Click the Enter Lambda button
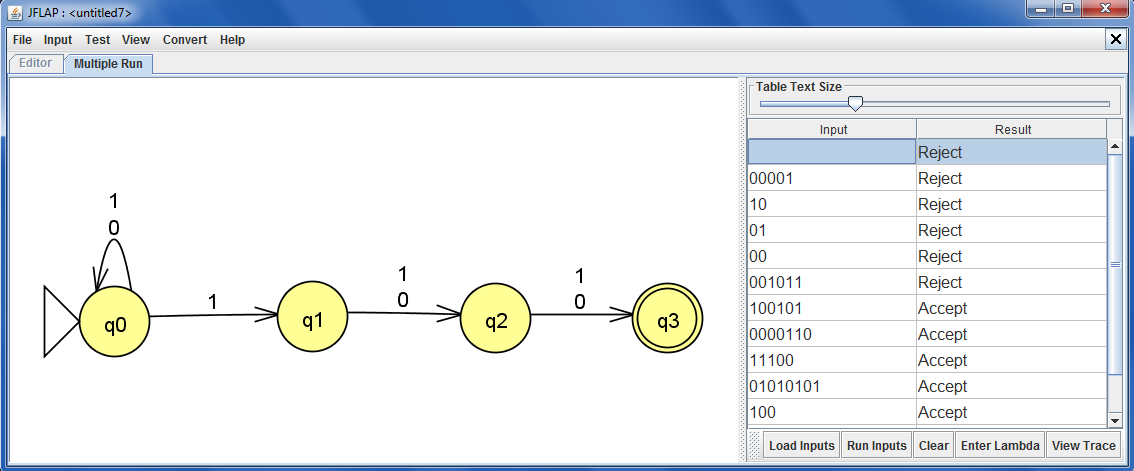 [999, 446]
